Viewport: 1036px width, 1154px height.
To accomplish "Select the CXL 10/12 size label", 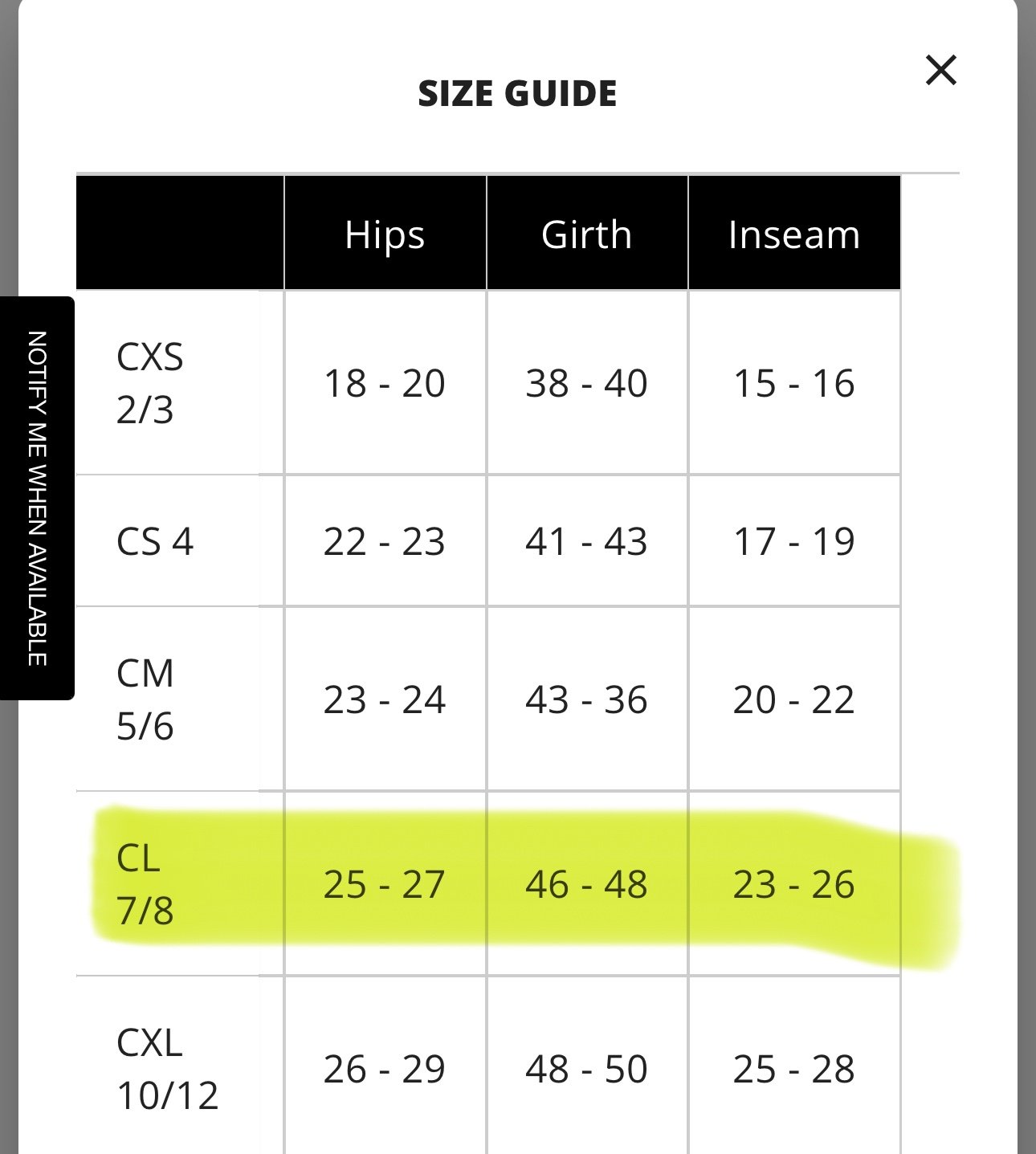I will (167, 1069).
